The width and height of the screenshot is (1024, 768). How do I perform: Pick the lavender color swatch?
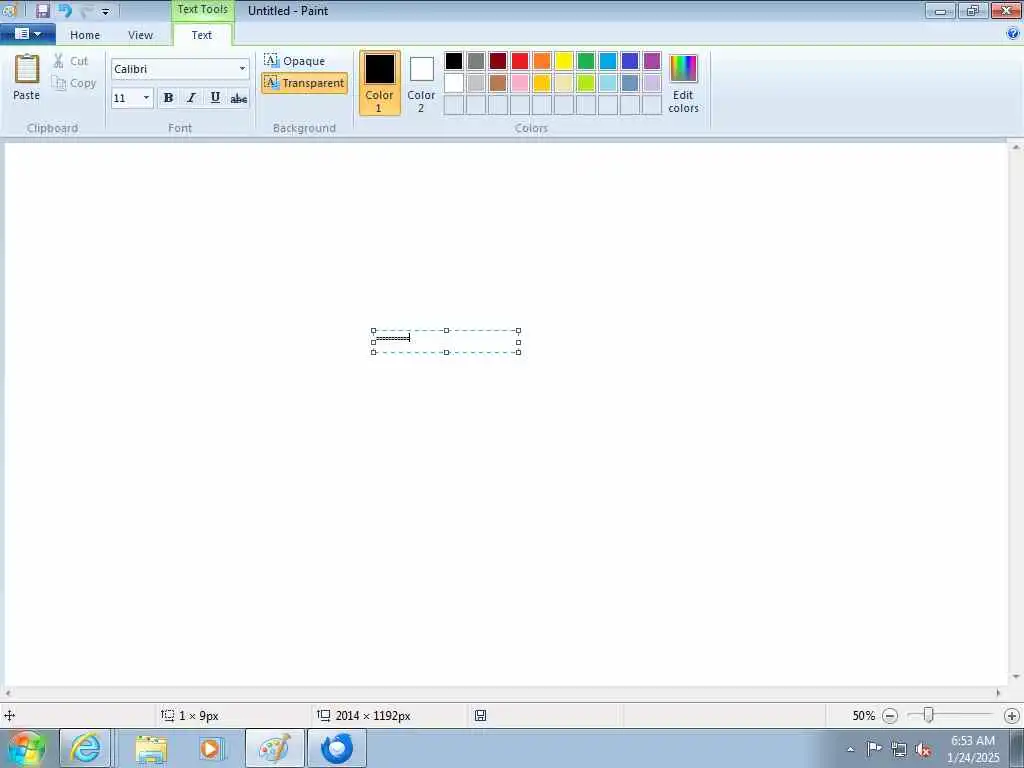pos(652,83)
